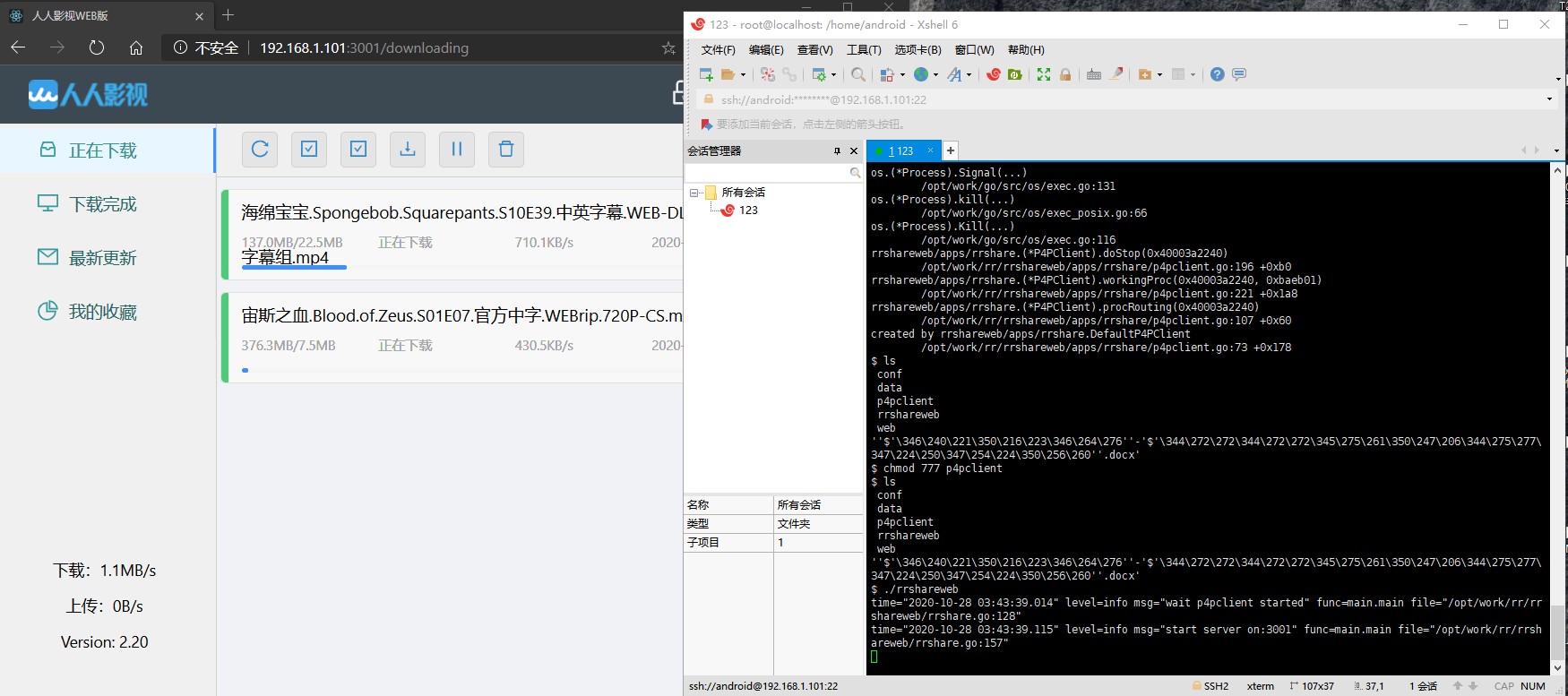The image size is (1568, 696).
Task: Click the trash delete button
Action: 506,150
